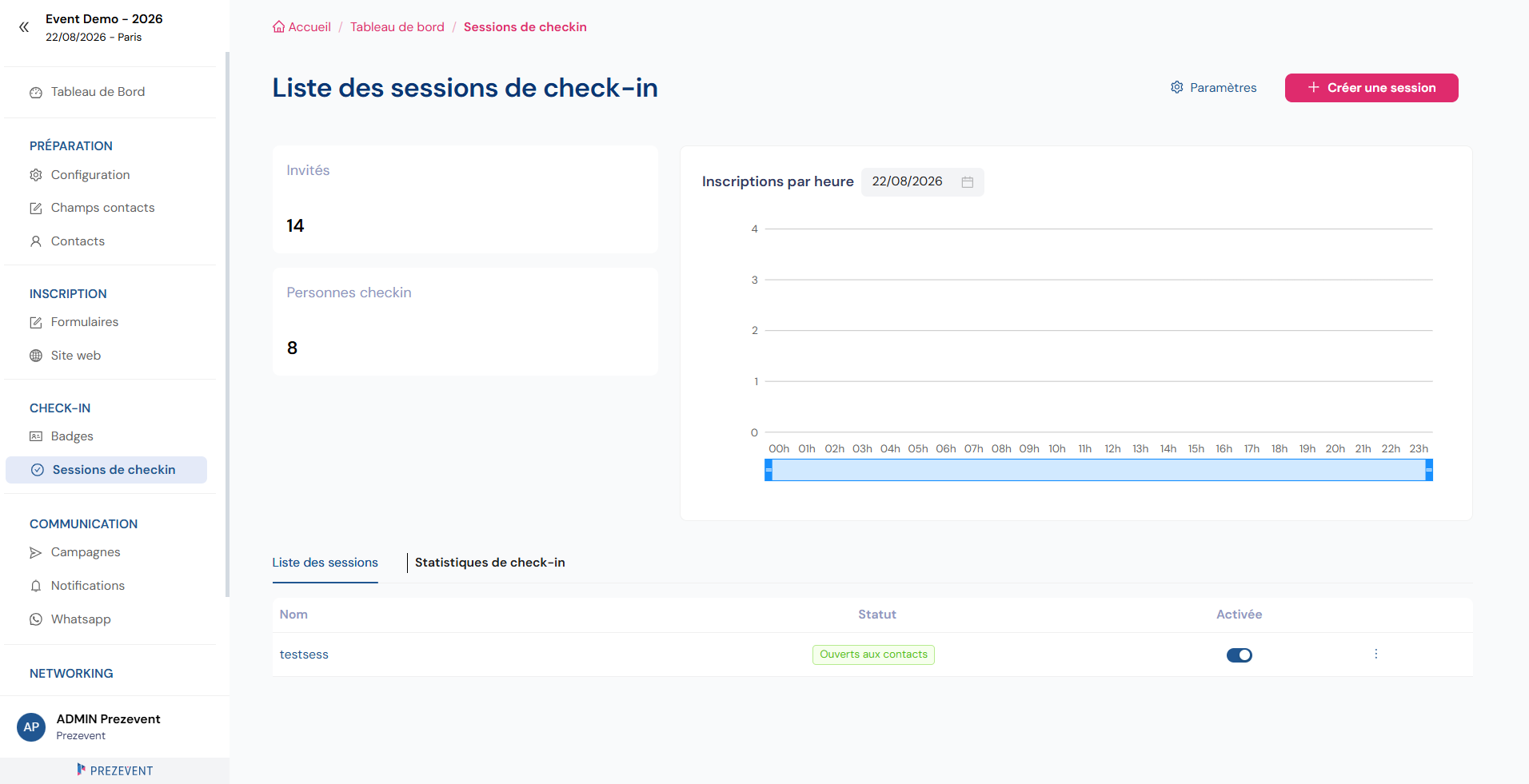Click the Site web globe icon

(36, 356)
